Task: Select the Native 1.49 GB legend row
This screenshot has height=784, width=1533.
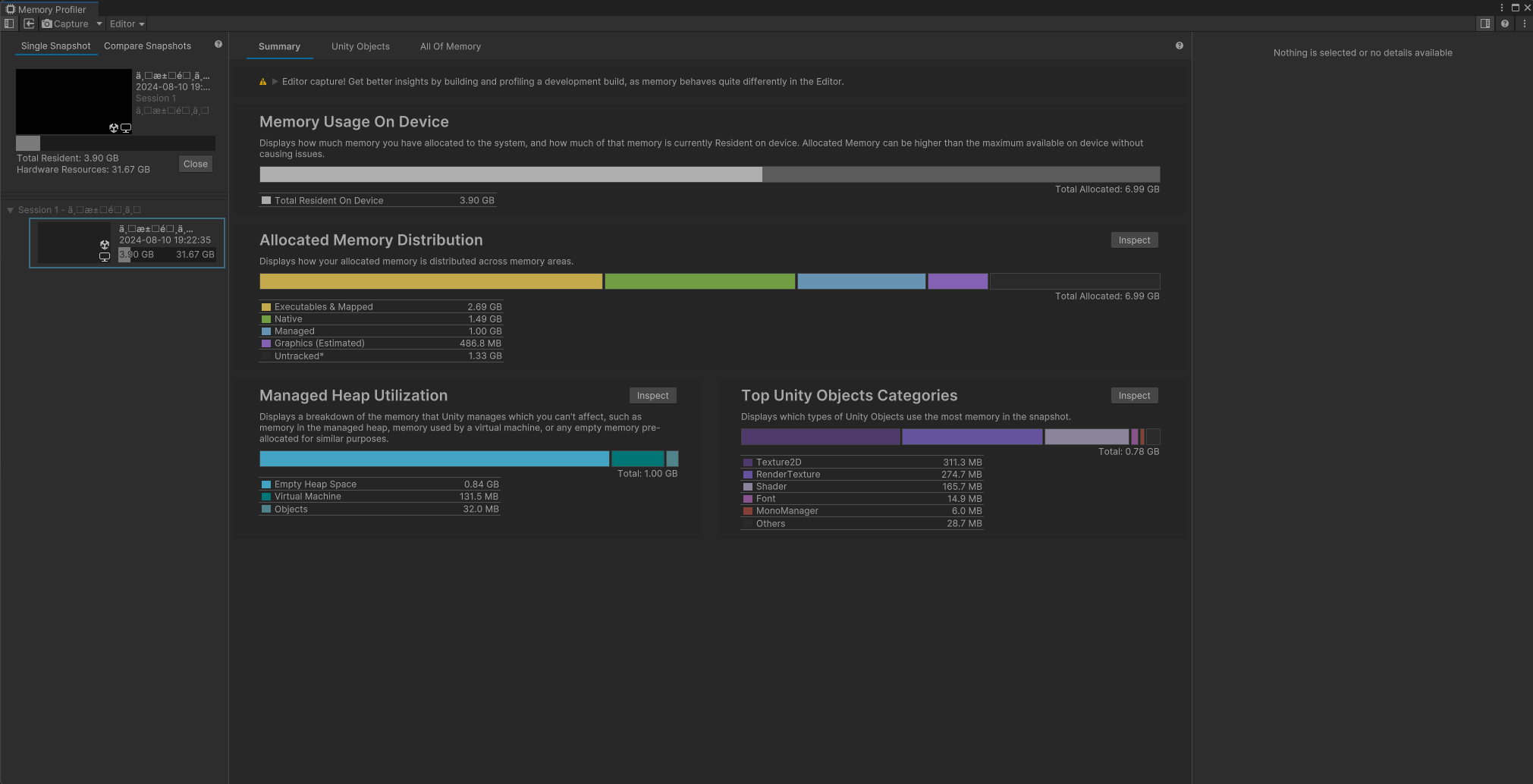Action: tap(381, 319)
